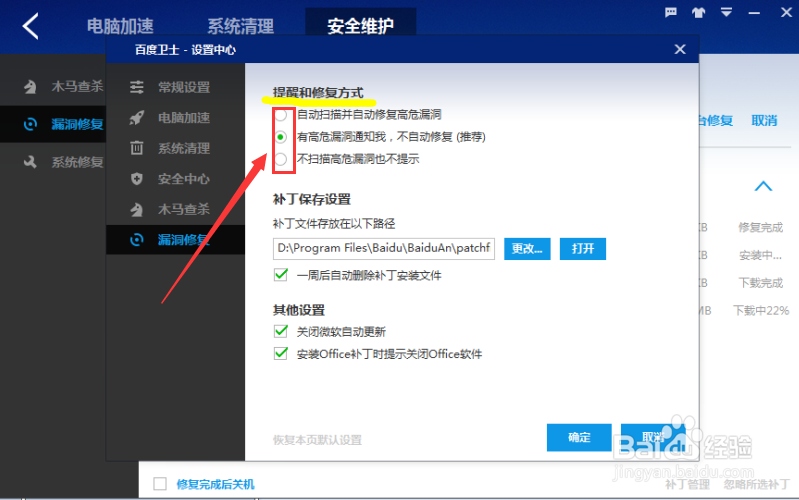
Task: Click the 下载完成 status text
Action: [x=761, y=283]
